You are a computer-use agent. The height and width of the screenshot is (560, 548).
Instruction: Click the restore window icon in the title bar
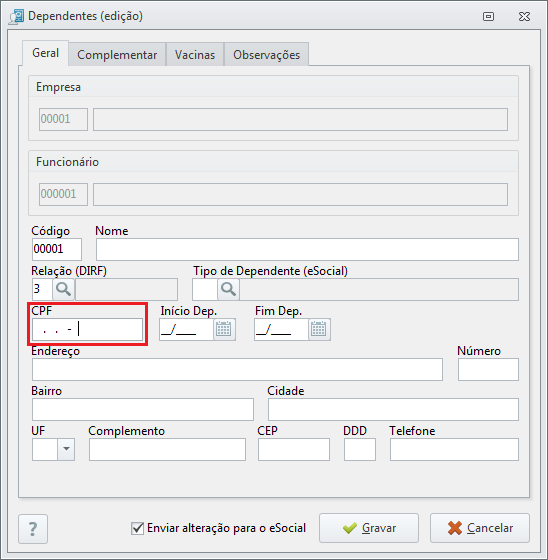488,16
